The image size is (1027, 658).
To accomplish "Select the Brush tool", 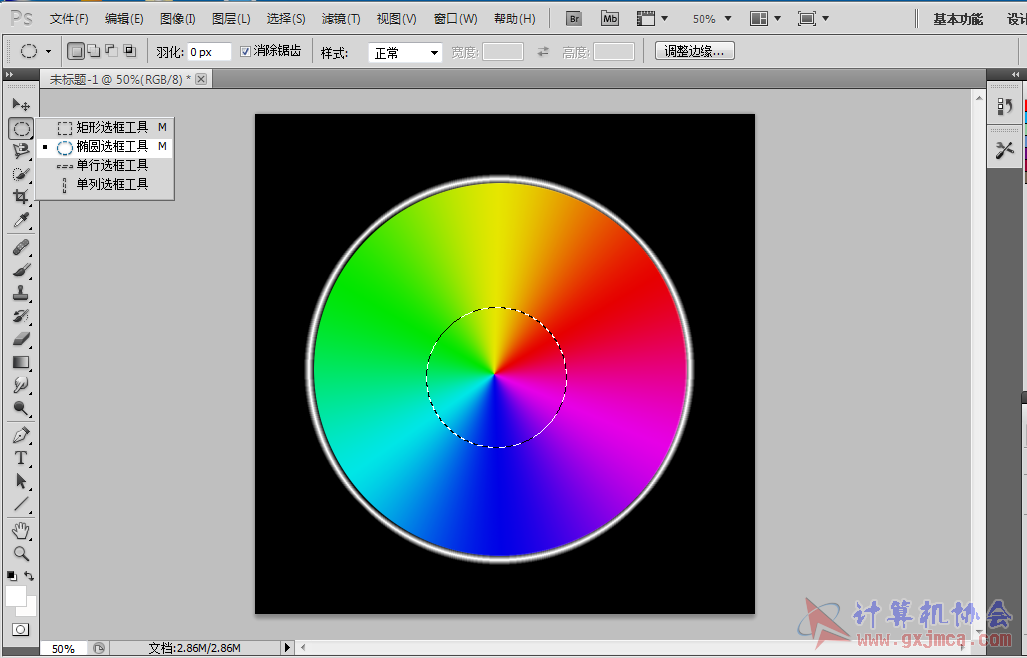I will click(x=21, y=270).
